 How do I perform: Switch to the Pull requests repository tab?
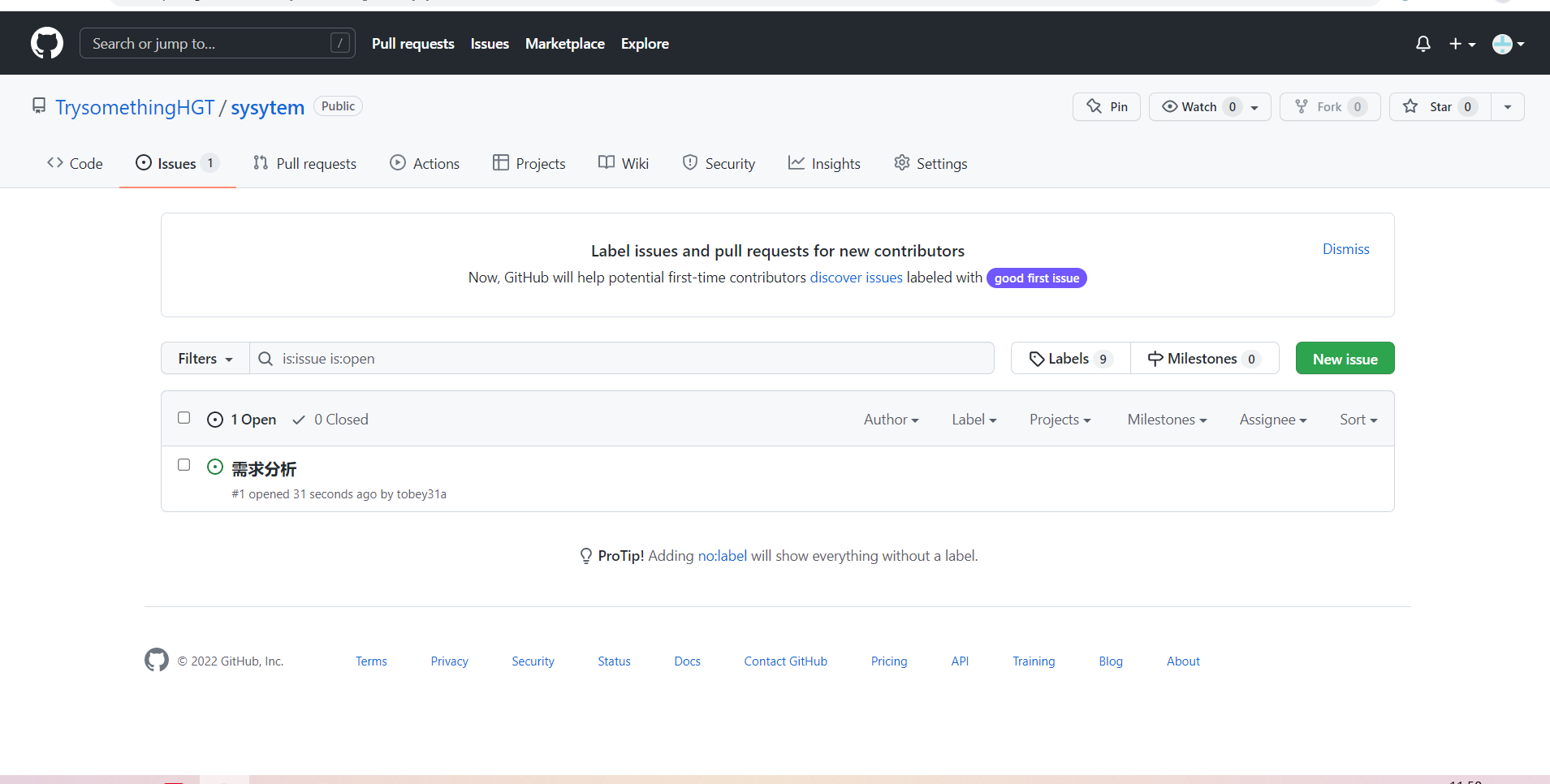tap(304, 163)
